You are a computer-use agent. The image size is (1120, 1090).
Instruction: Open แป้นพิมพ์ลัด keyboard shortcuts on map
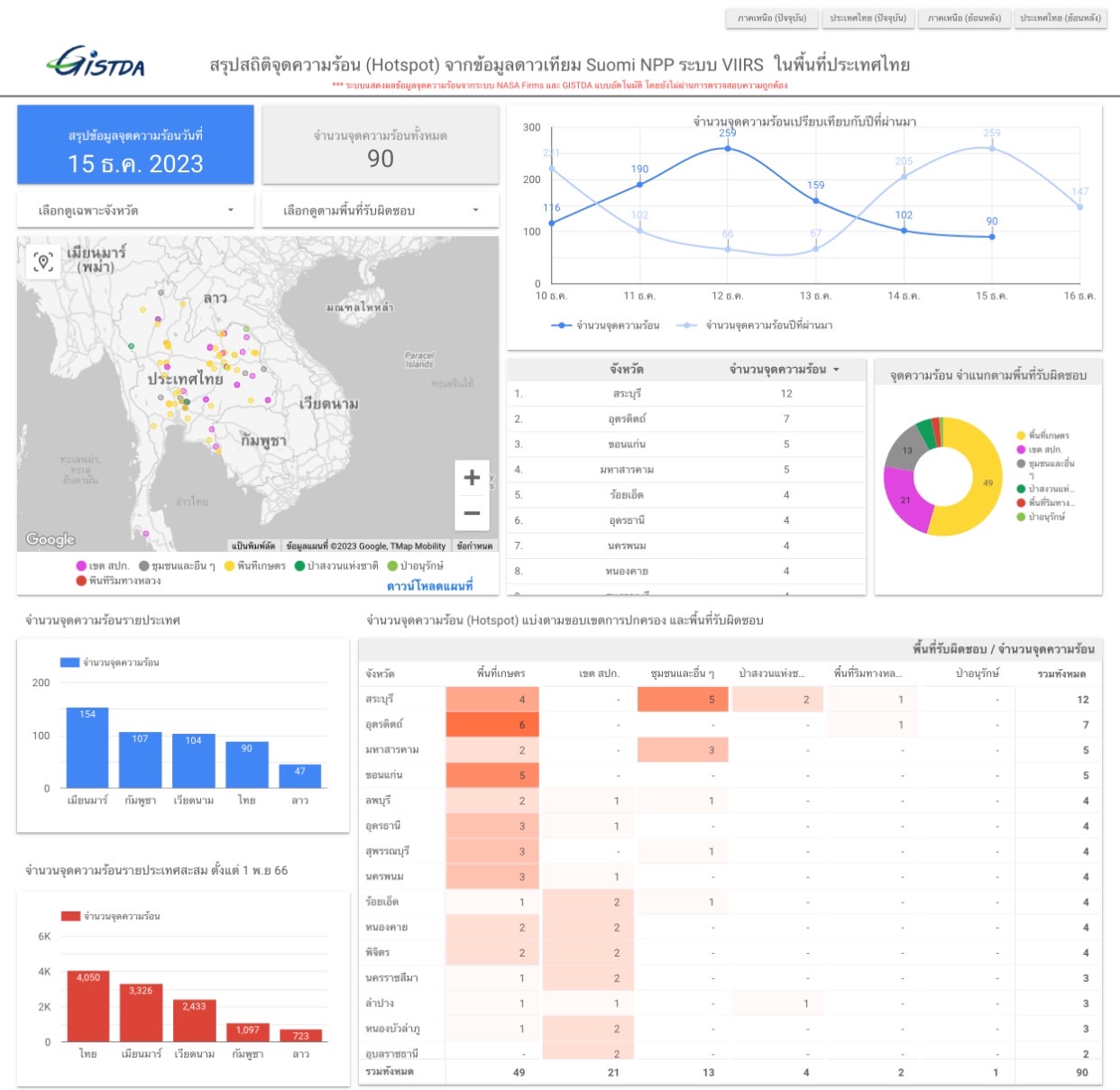coord(253,545)
